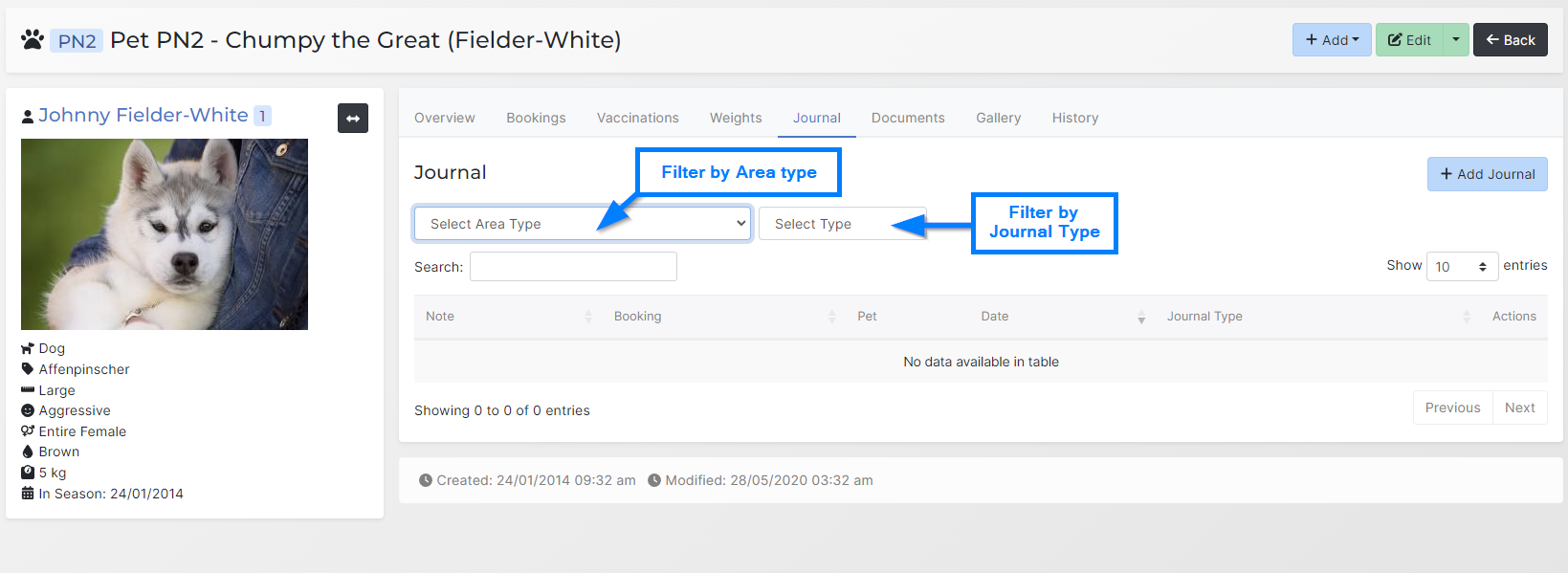
Task: Click the paw icon beside the pet title
Action: [33, 40]
